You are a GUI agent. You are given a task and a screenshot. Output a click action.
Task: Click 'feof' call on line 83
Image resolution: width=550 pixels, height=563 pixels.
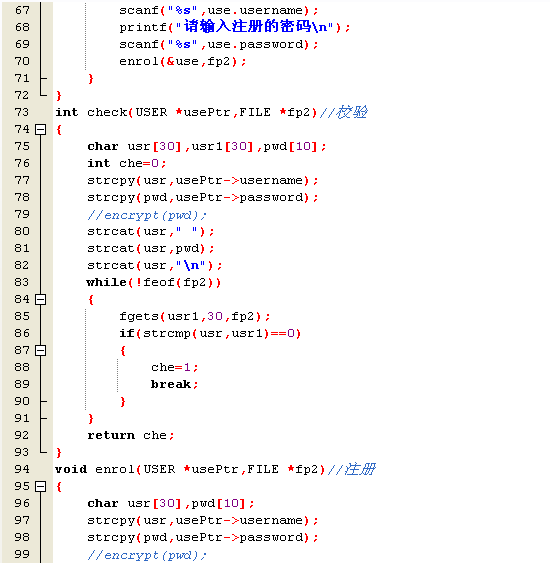point(159,282)
